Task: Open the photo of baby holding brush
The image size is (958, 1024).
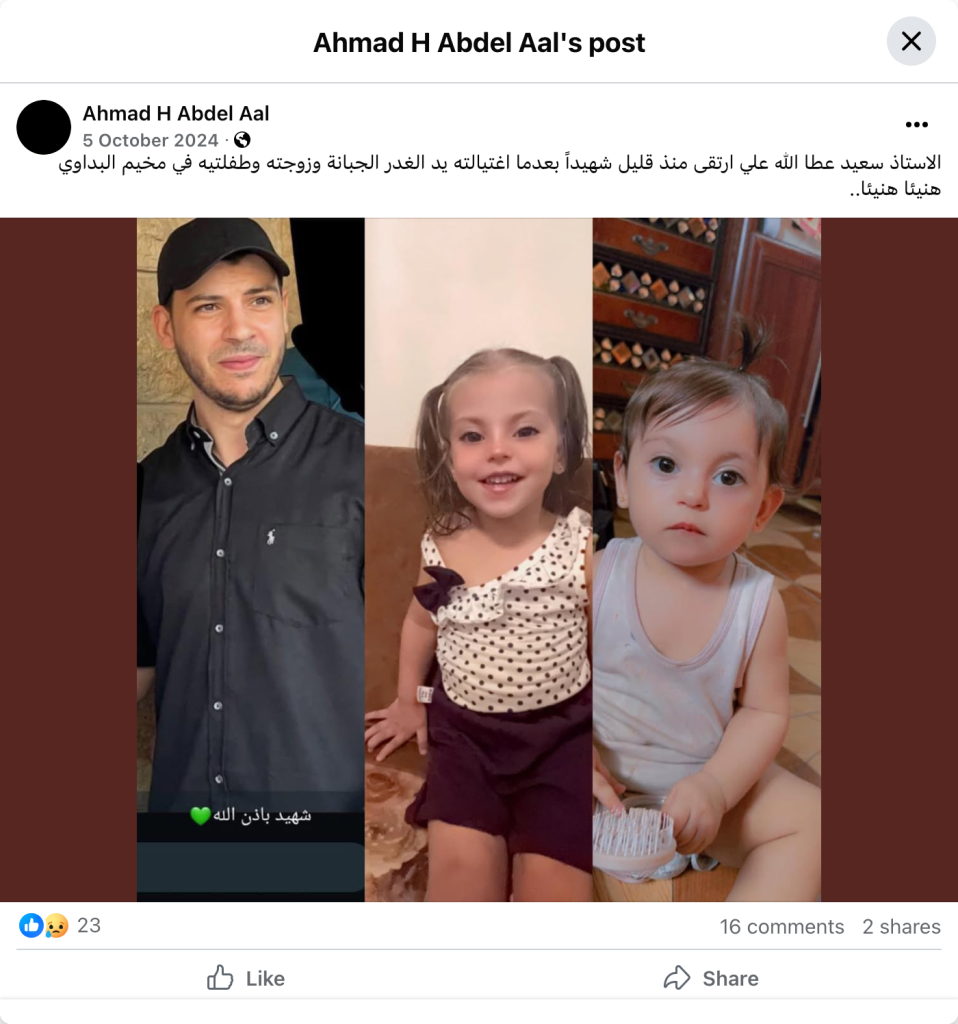Action: 707,560
